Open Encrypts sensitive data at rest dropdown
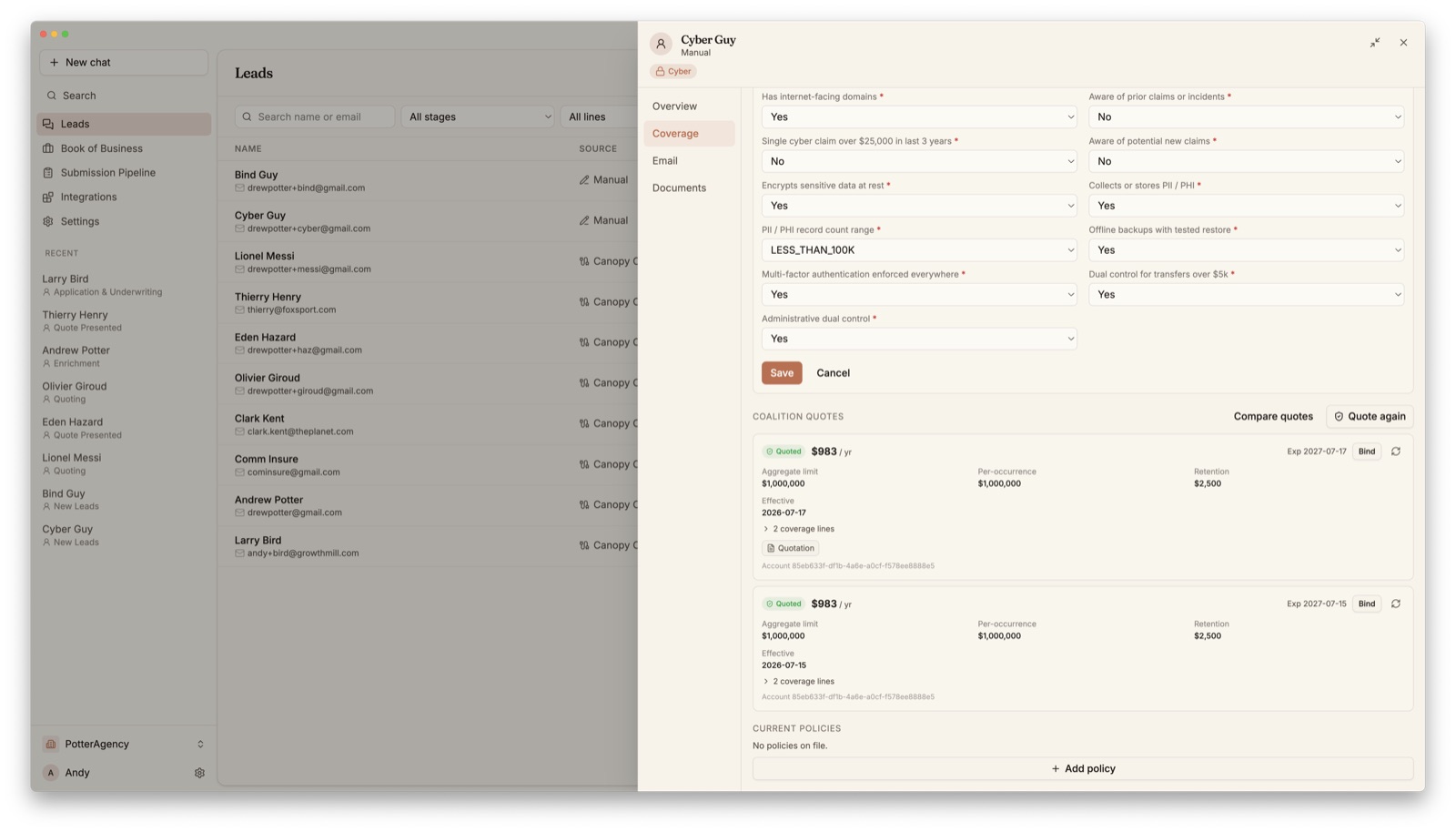The width and height of the screenshot is (1456, 832). tap(919, 206)
